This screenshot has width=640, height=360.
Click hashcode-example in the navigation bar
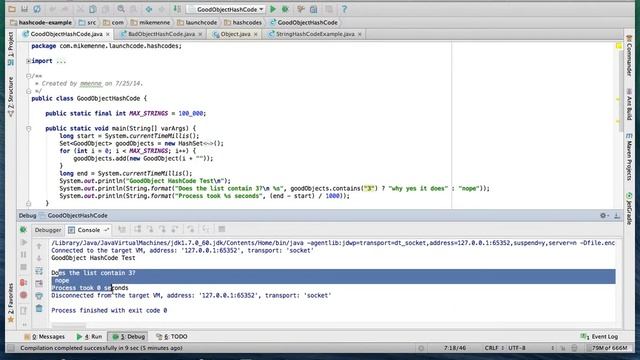41,22
